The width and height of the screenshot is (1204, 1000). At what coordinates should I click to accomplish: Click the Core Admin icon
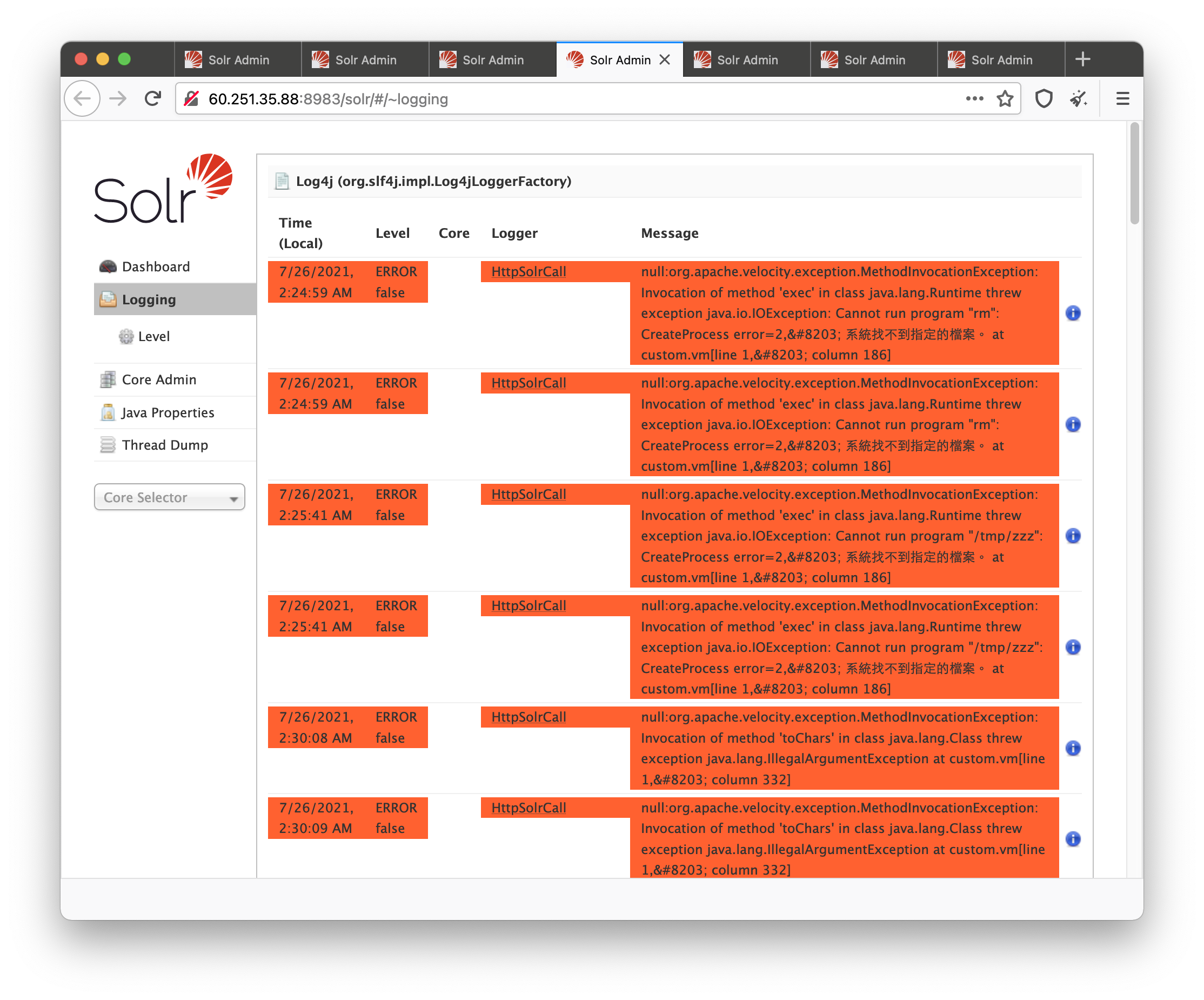coord(108,379)
